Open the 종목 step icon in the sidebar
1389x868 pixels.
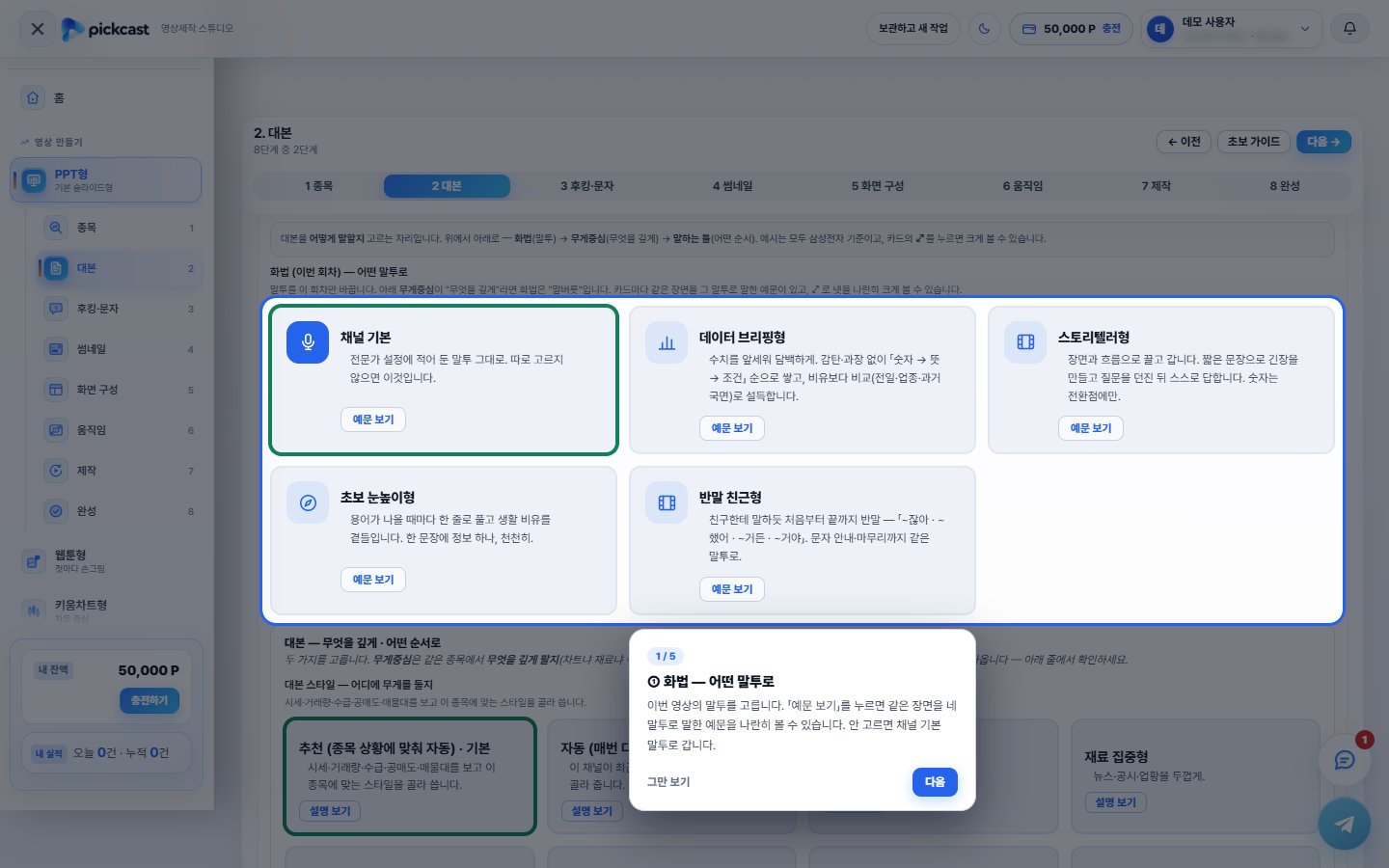(56, 228)
